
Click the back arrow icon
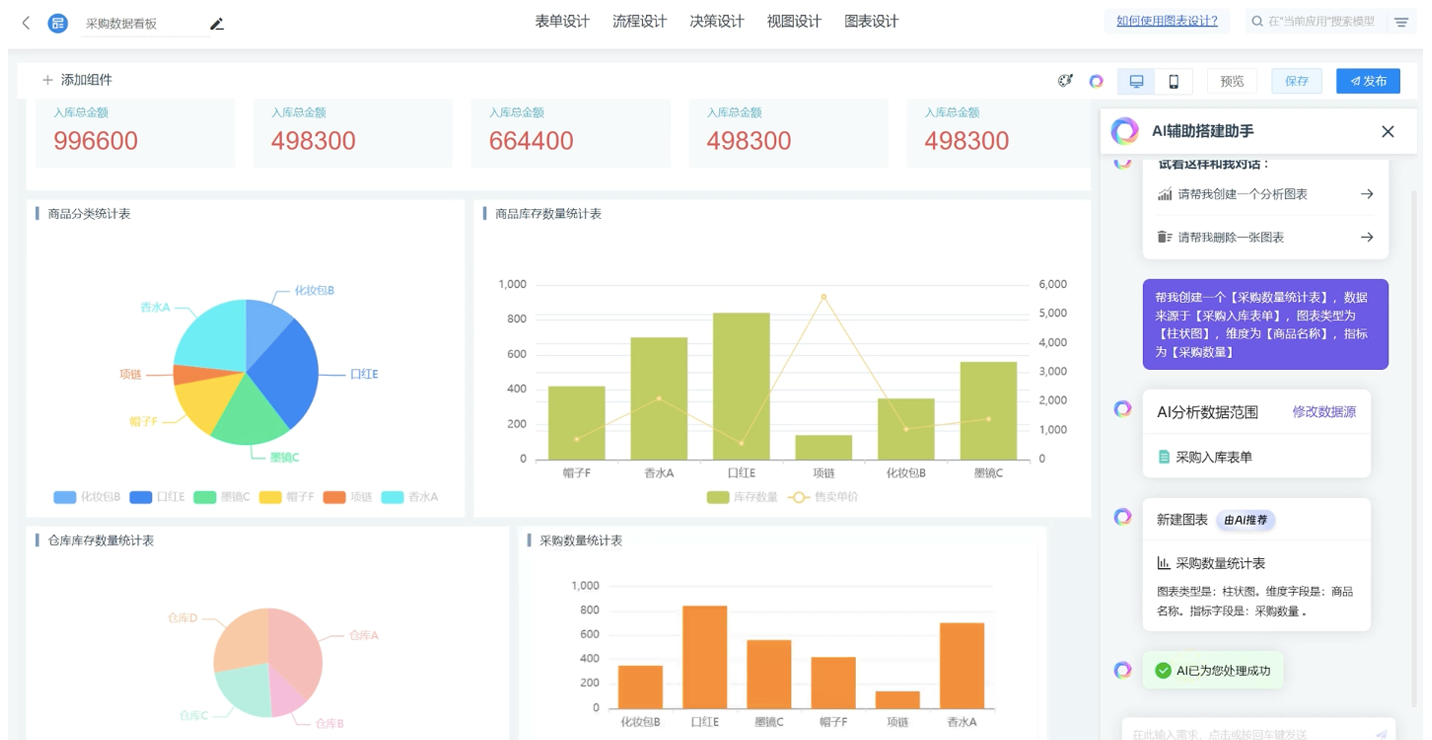click(26, 23)
